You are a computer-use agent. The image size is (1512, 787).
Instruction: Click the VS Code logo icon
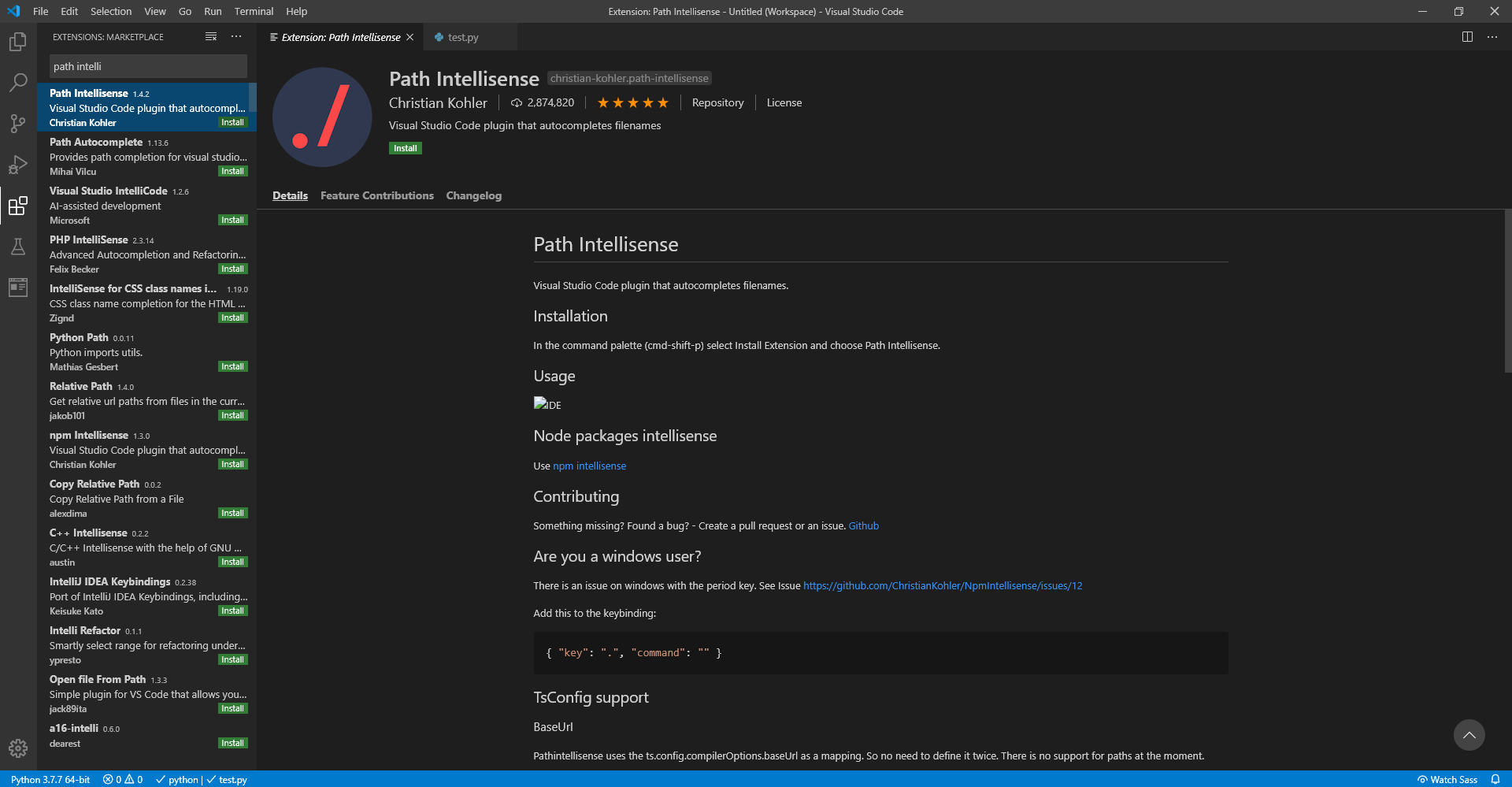point(13,11)
